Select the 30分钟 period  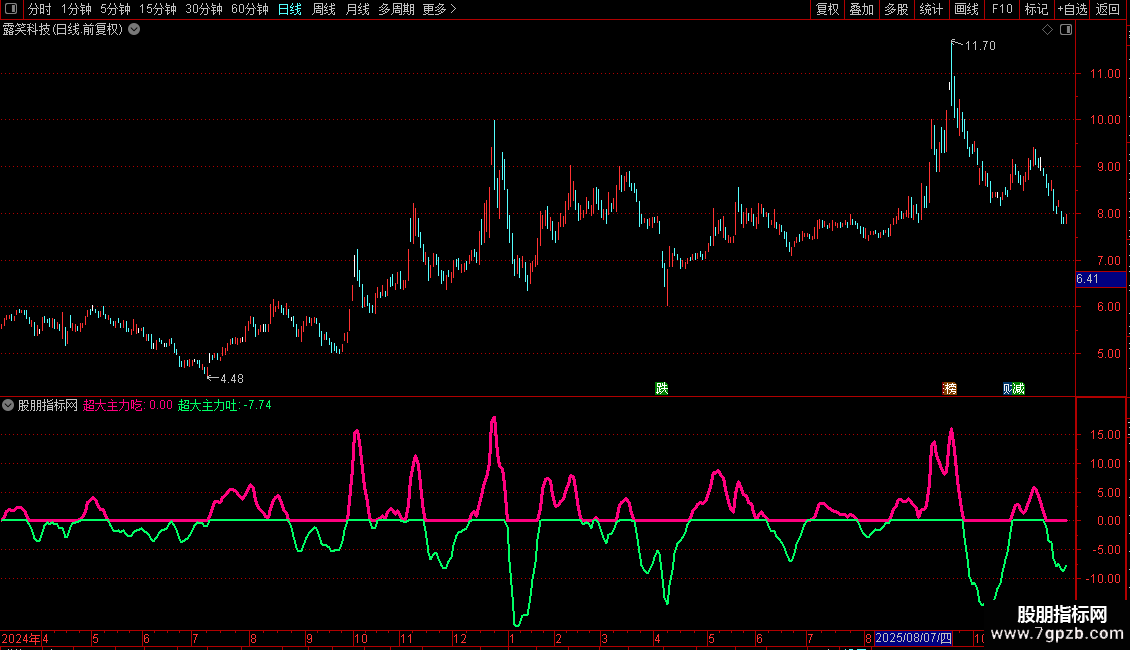coord(203,9)
